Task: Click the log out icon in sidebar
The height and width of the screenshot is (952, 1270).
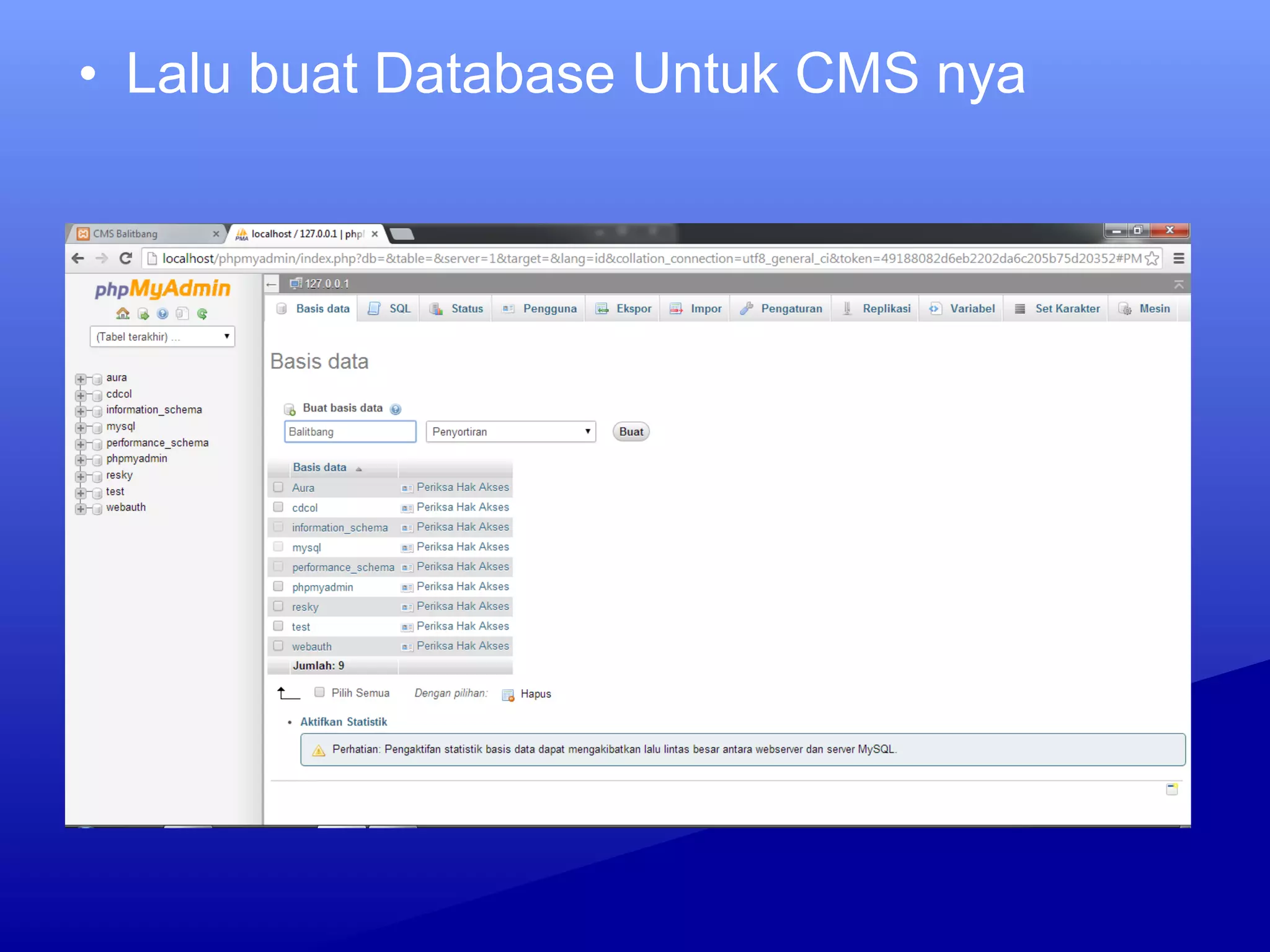Action: (x=143, y=314)
